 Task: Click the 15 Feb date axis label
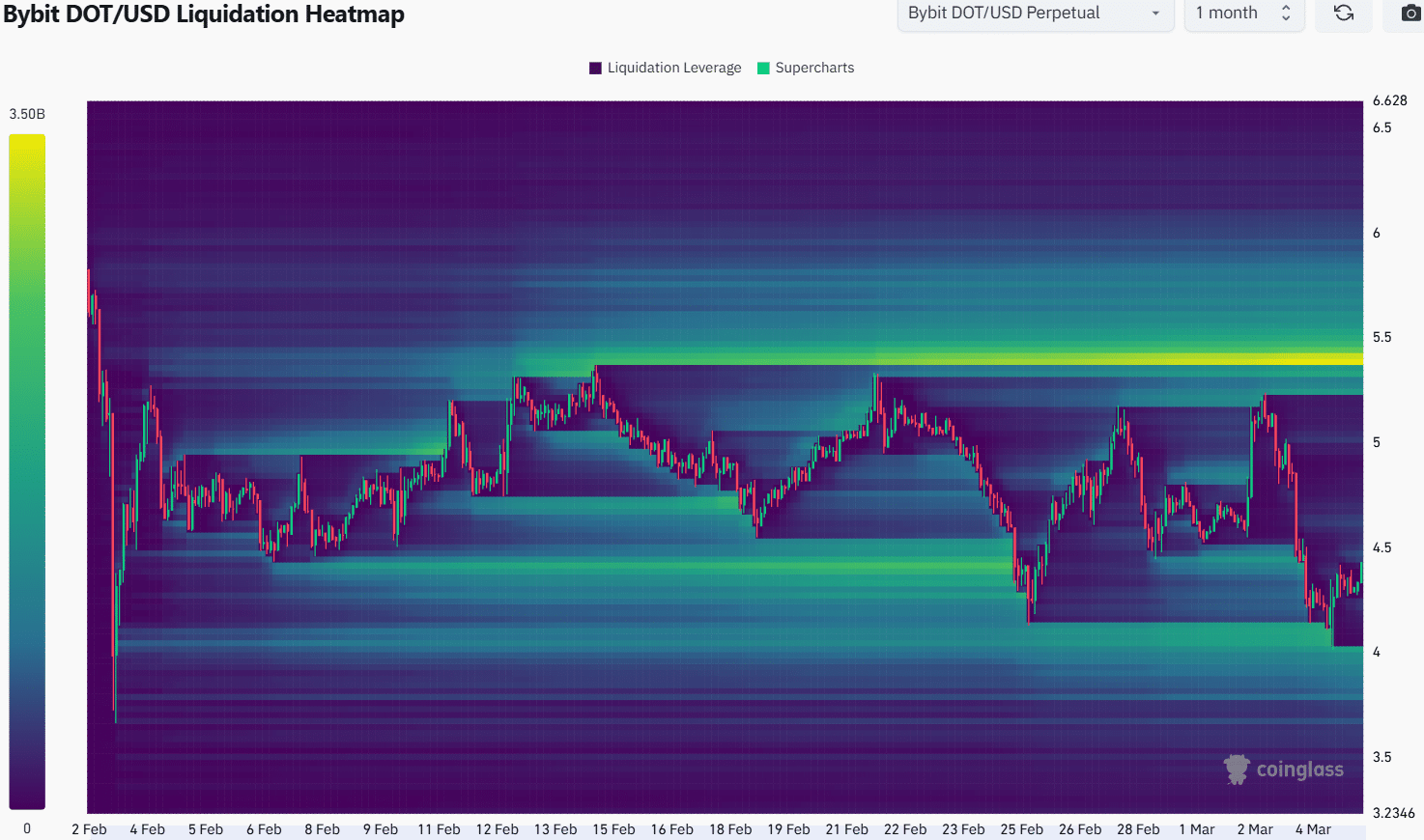tap(613, 829)
